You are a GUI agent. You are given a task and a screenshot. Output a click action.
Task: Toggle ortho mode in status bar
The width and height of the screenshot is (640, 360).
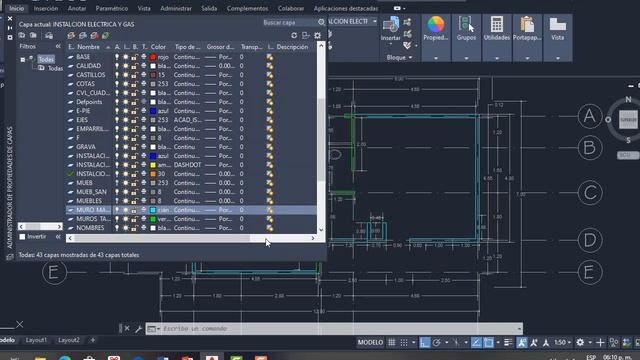pos(424,342)
